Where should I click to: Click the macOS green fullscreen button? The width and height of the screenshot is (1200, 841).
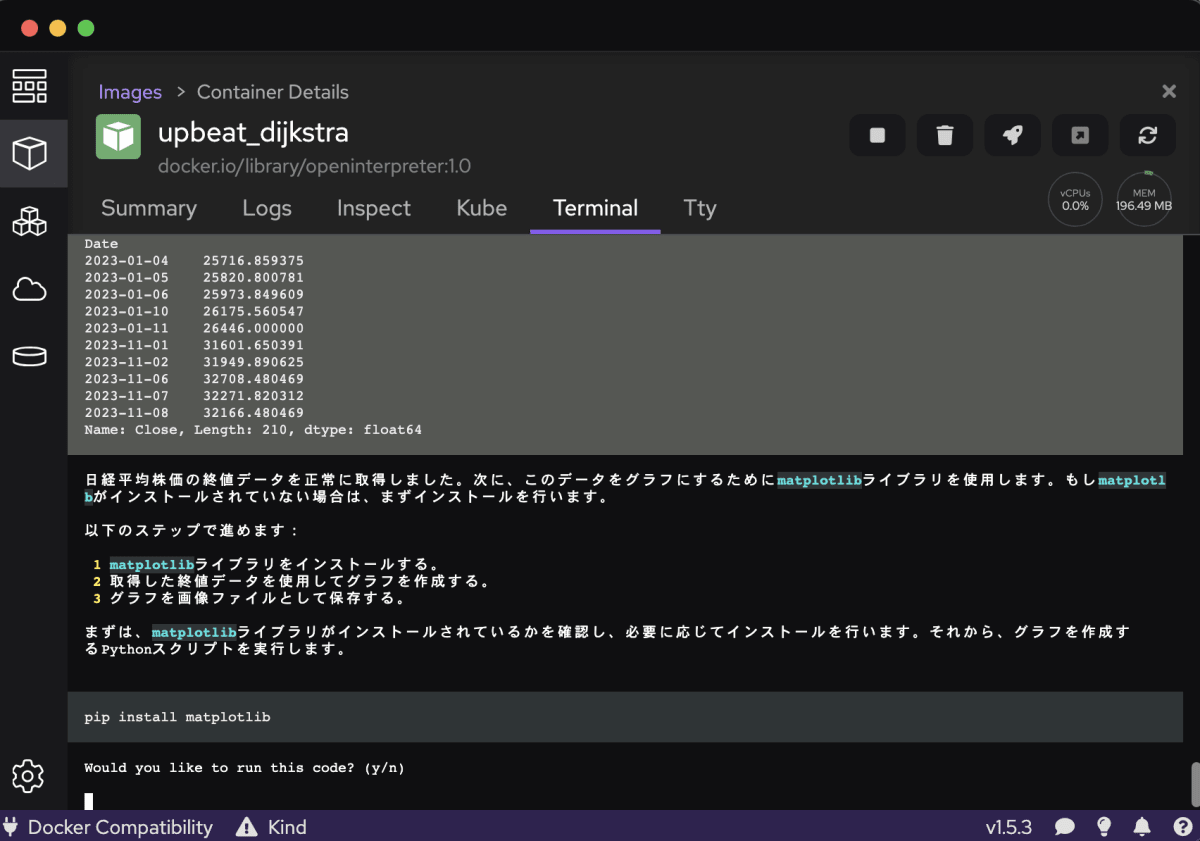tap(85, 28)
